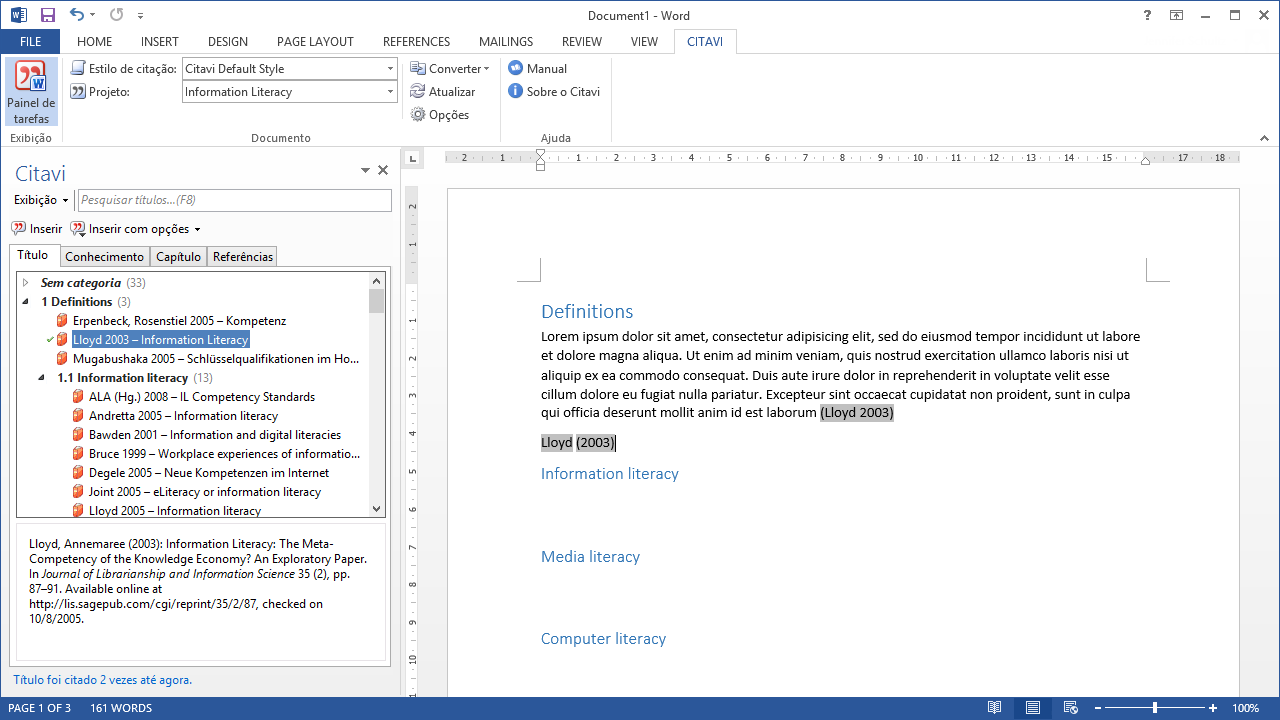This screenshot has width=1280, height=720.
Task: Click the book icon beside Joint 2005
Action: [x=78, y=492]
